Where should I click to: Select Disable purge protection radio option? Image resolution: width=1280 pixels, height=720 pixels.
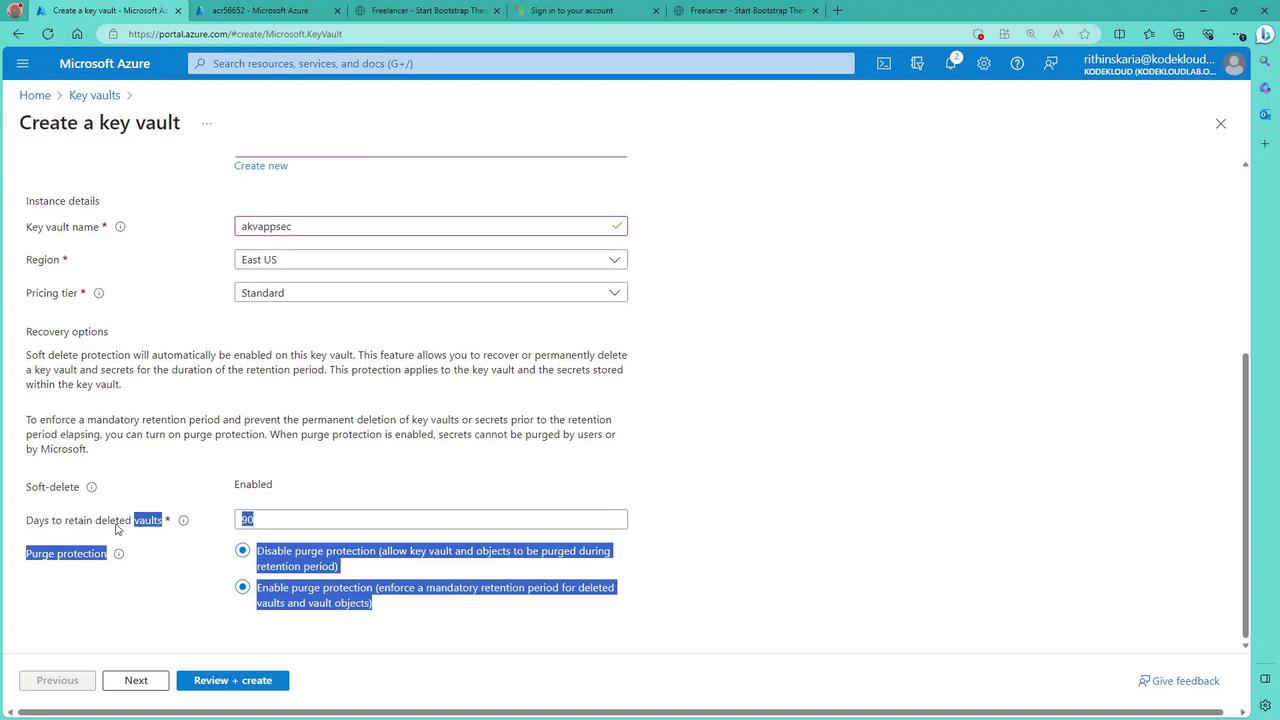[242, 550]
